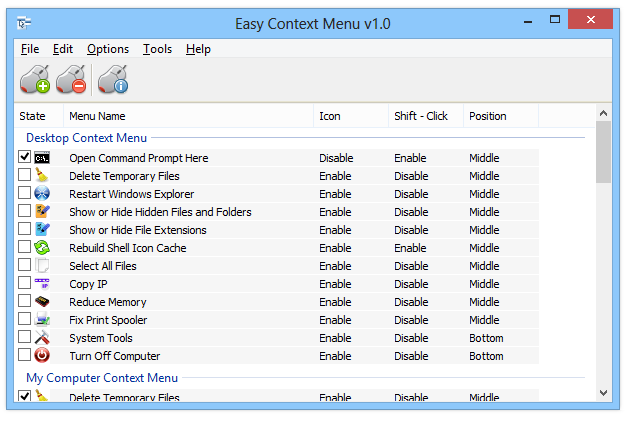Uncheck Open Command Prompt Here checkbox
Image resolution: width=627 pixels, height=425 pixels.
pyautogui.click(x=24, y=156)
